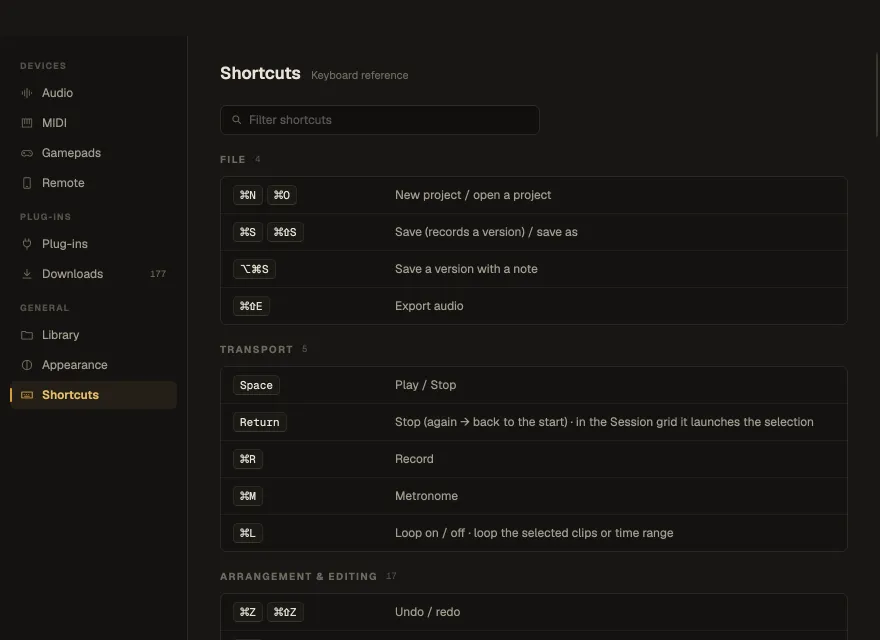Click the MIDI keyboard icon
This screenshot has height=640, width=880.
point(26,123)
